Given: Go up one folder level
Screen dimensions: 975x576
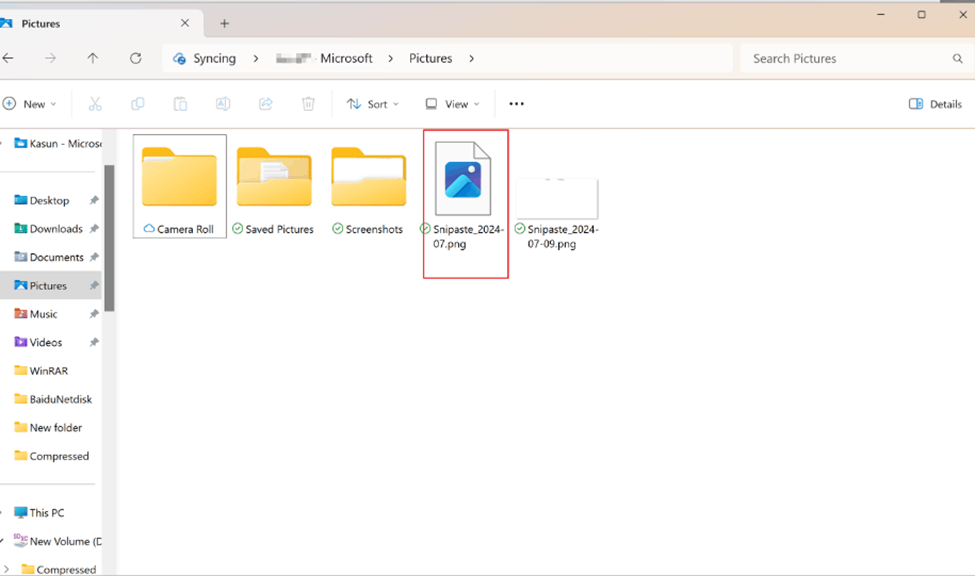Looking at the screenshot, I should pyautogui.click(x=93, y=58).
